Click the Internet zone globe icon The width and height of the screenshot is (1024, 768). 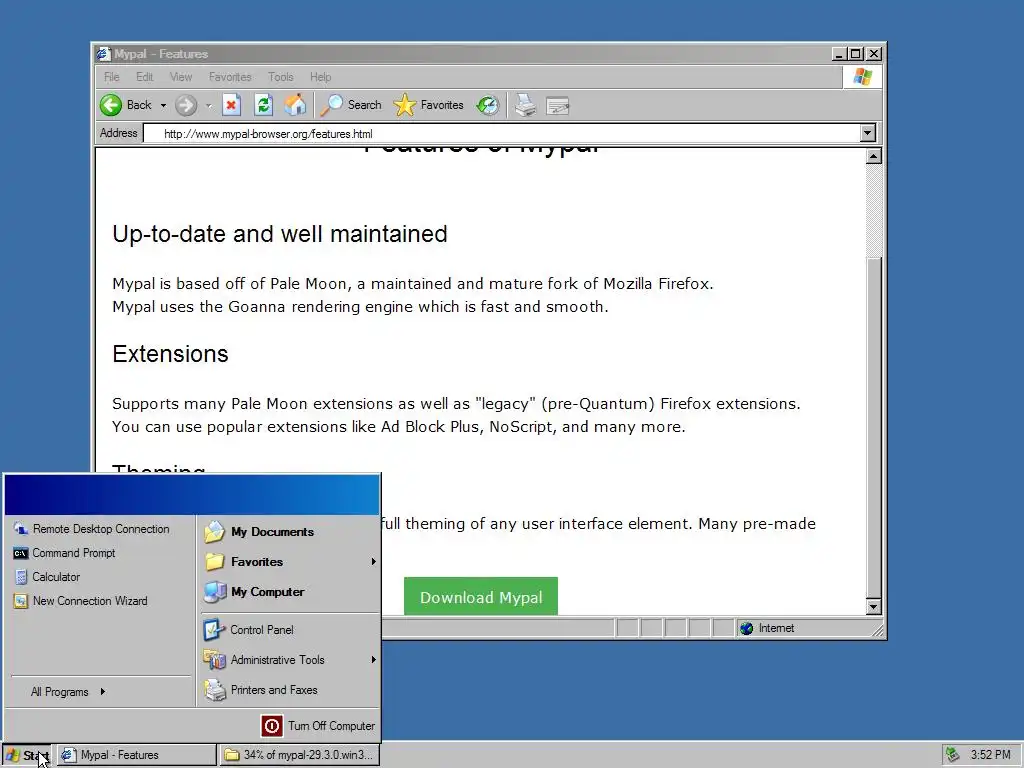click(746, 628)
